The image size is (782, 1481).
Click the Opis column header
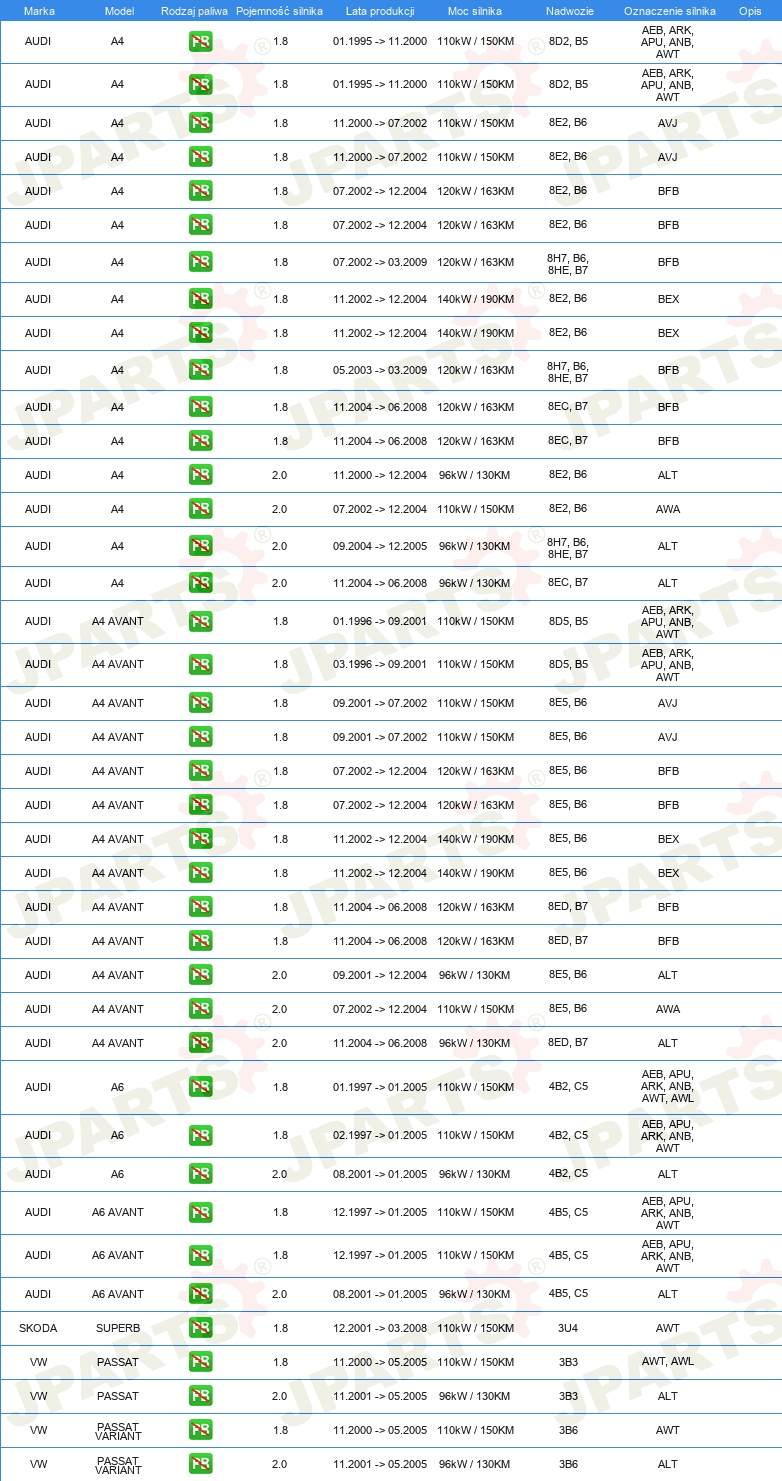(750, 10)
